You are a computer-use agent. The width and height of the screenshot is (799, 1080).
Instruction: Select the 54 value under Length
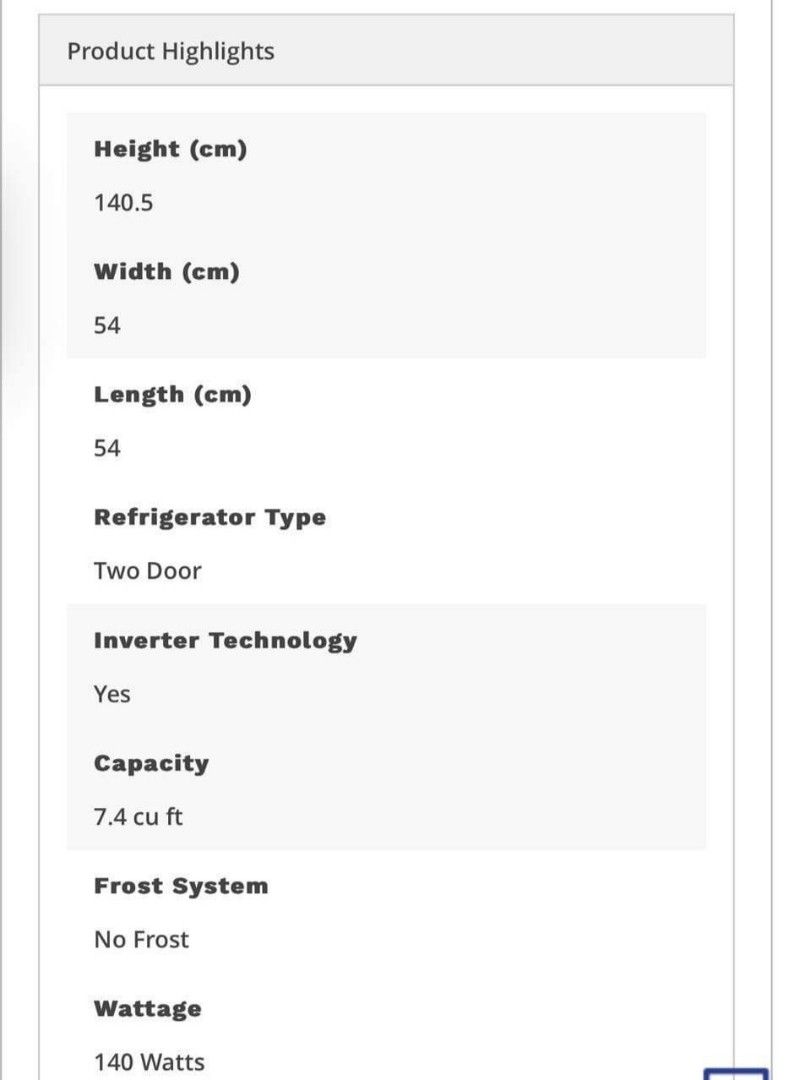107,449
